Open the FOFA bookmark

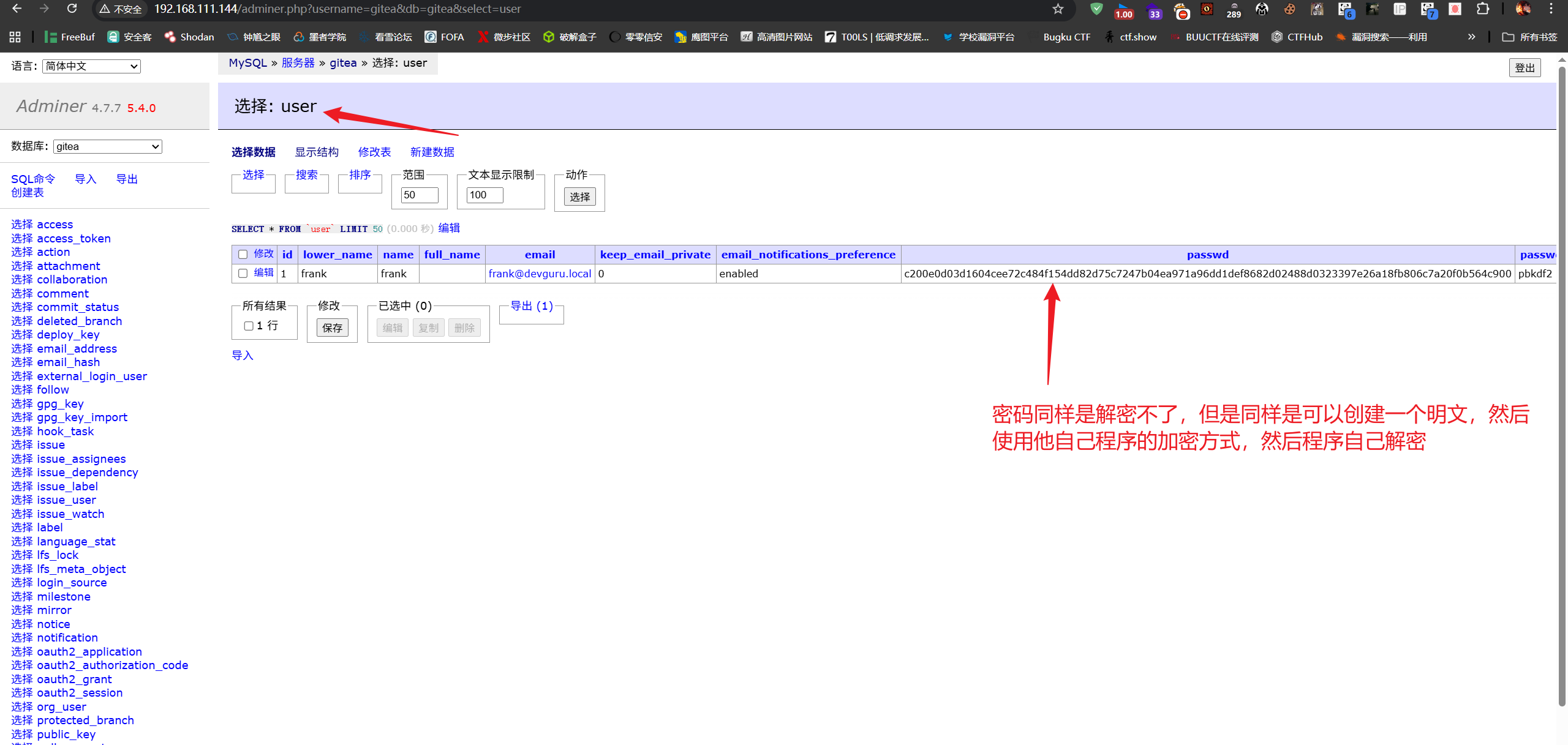pos(445,37)
